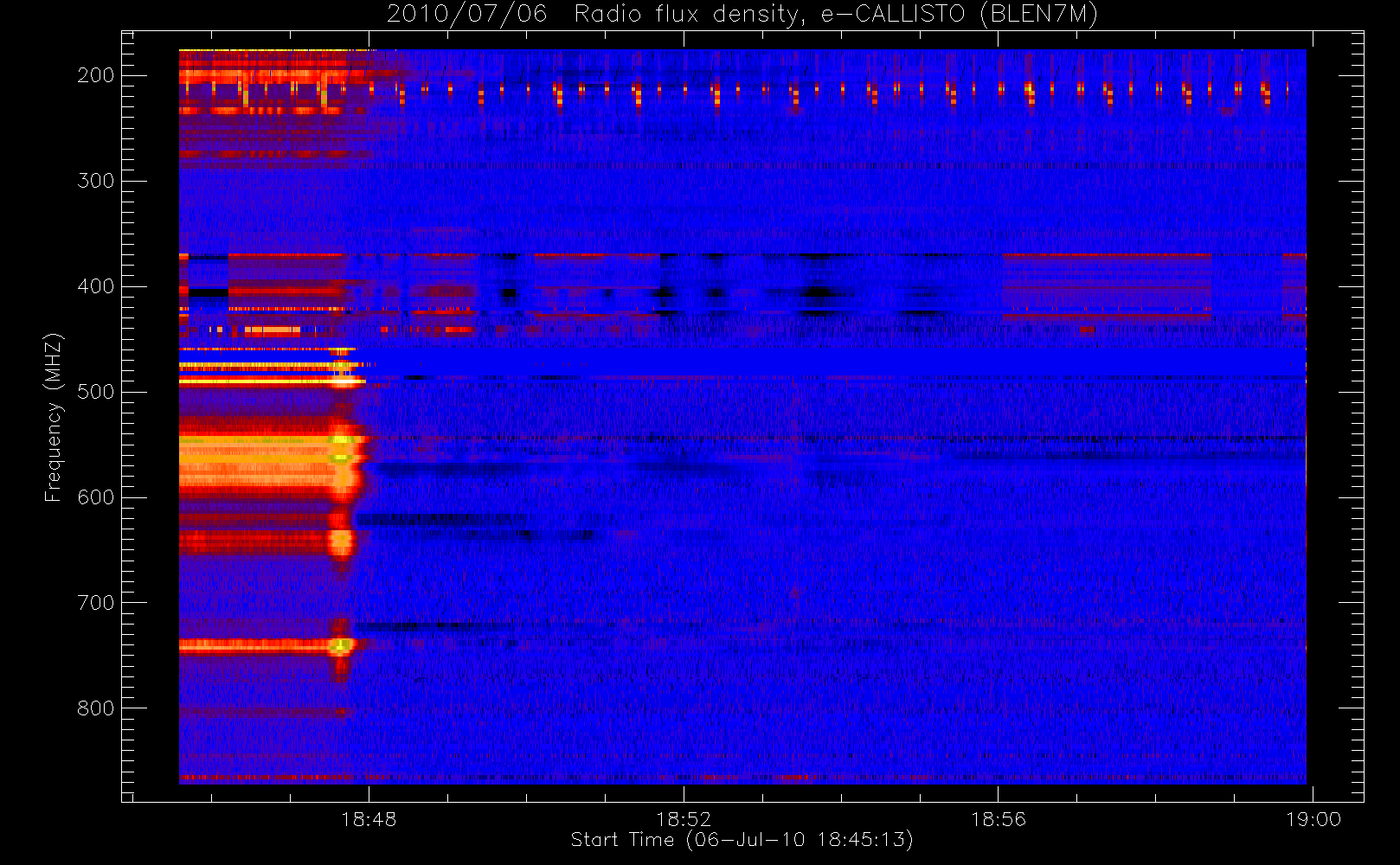Image resolution: width=1400 pixels, height=865 pixels.
Task: Click the '800' frequency tick label
Action: tap(95, 708)
